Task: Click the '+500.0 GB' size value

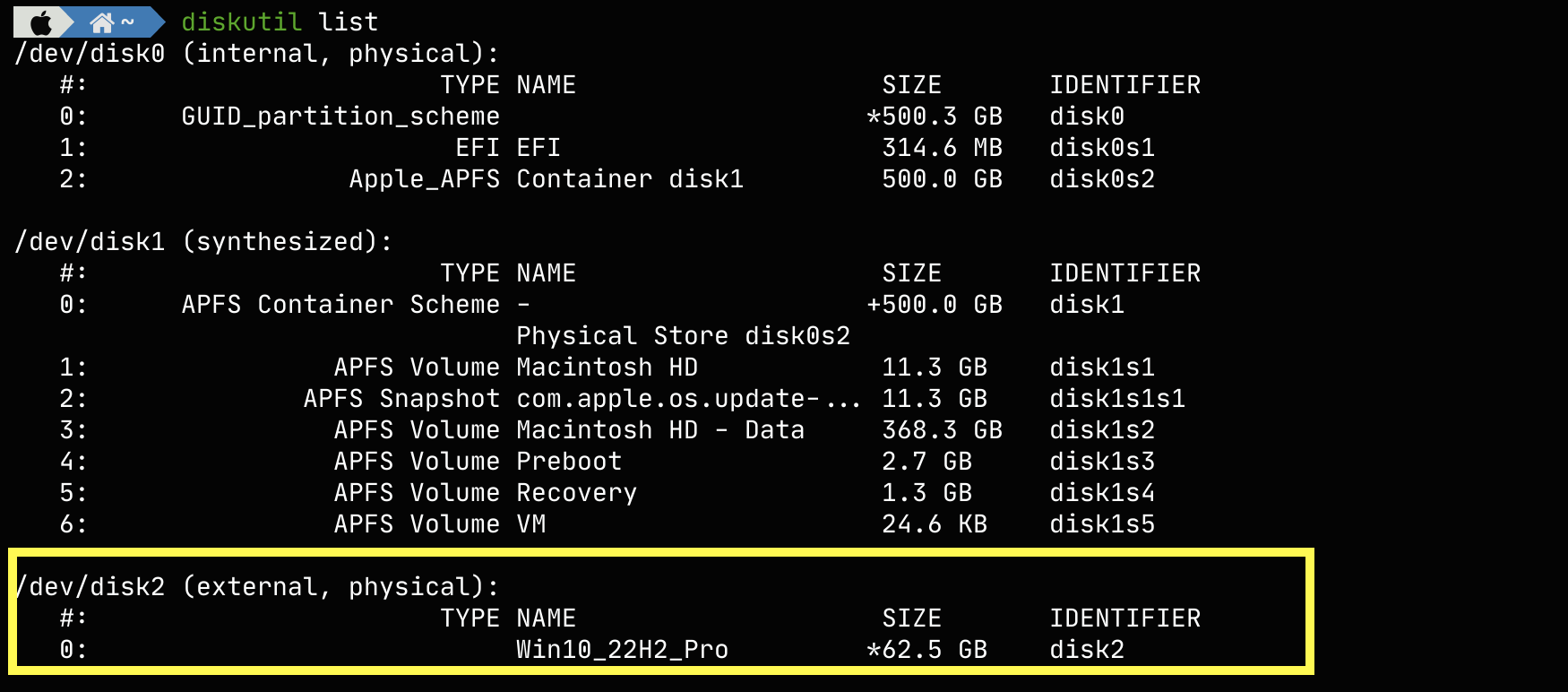Action: [935, 305]
